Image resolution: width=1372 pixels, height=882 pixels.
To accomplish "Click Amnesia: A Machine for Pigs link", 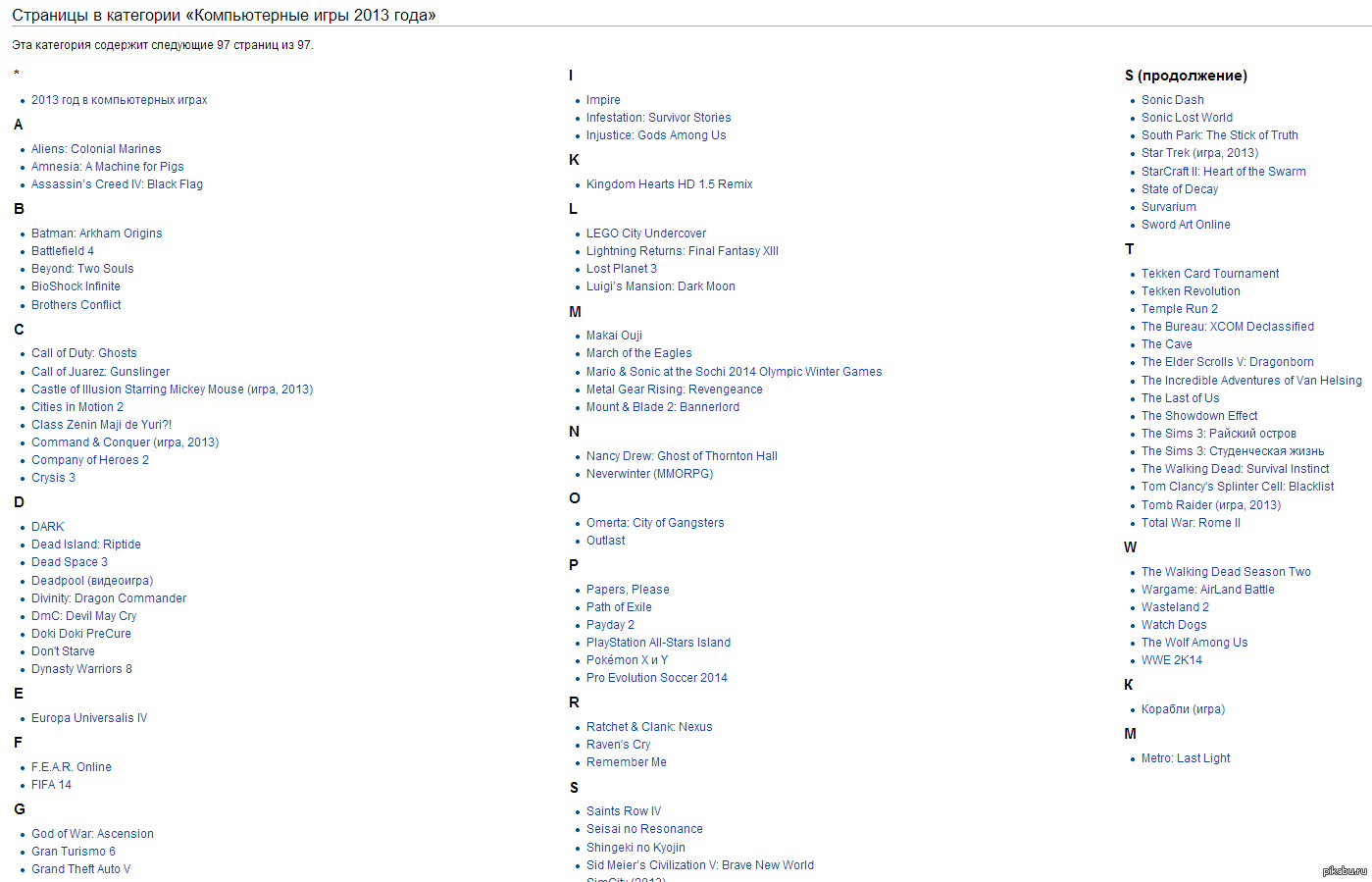I will click(x=108, y=167).
